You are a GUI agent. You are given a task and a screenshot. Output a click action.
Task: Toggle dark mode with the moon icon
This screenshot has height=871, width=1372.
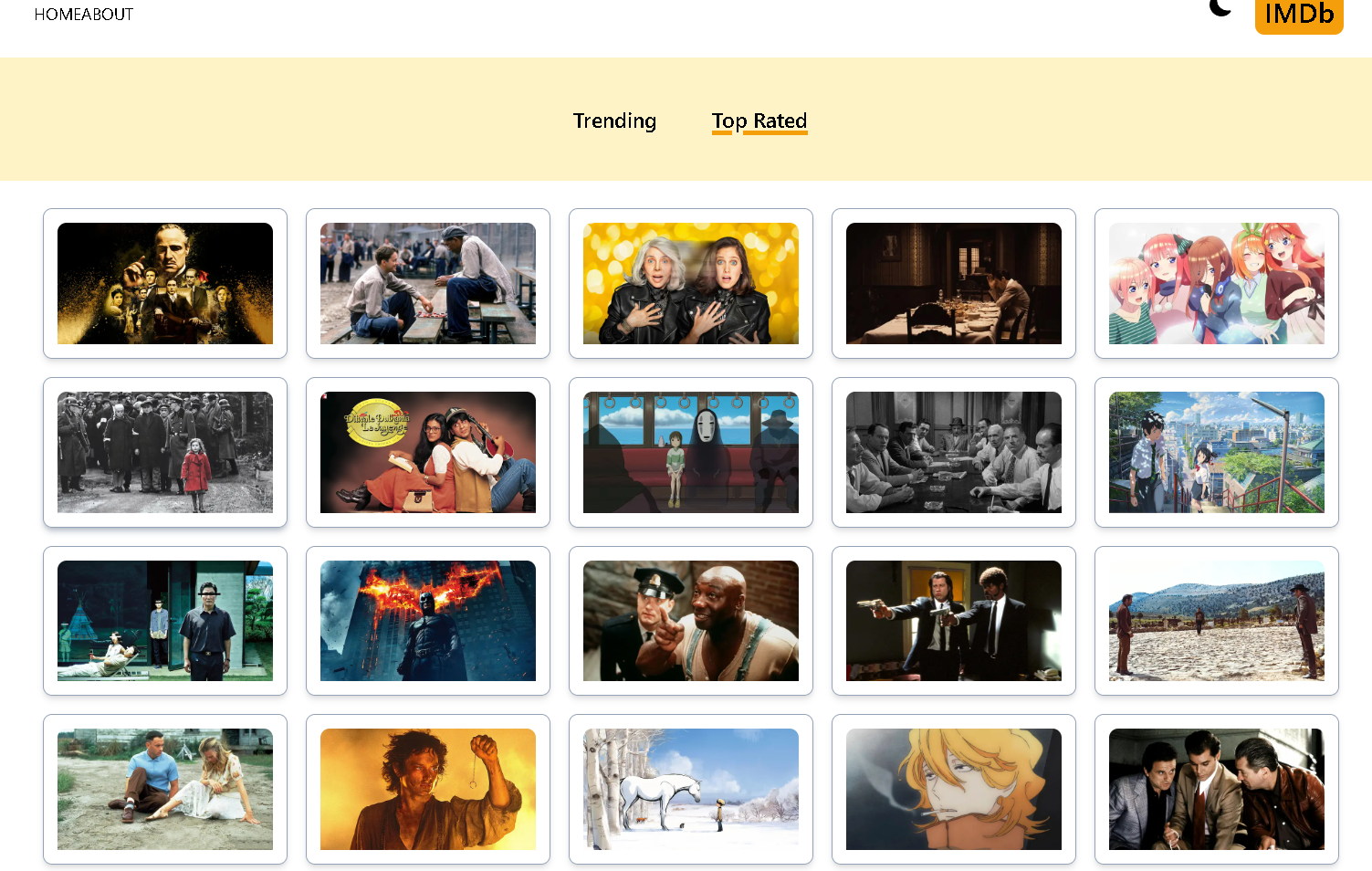[x=1220, y=8]
